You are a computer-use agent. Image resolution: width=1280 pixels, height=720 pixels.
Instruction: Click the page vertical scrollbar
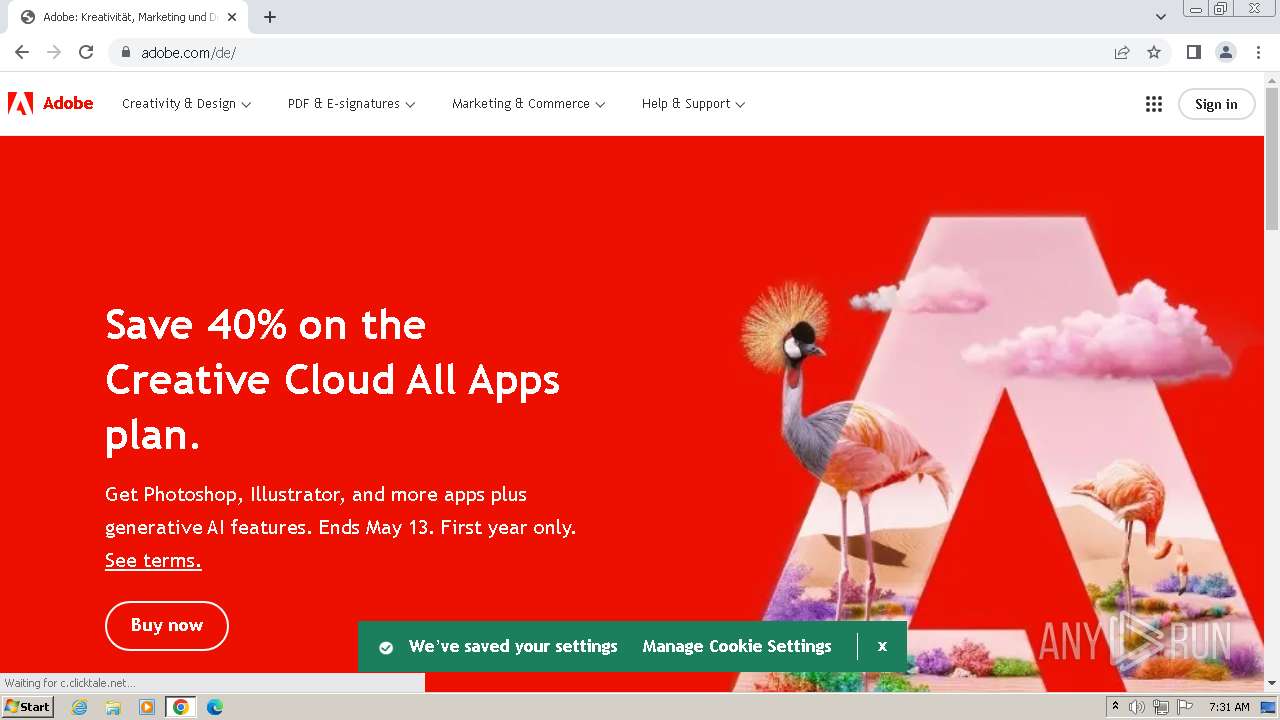point(1272,160)
